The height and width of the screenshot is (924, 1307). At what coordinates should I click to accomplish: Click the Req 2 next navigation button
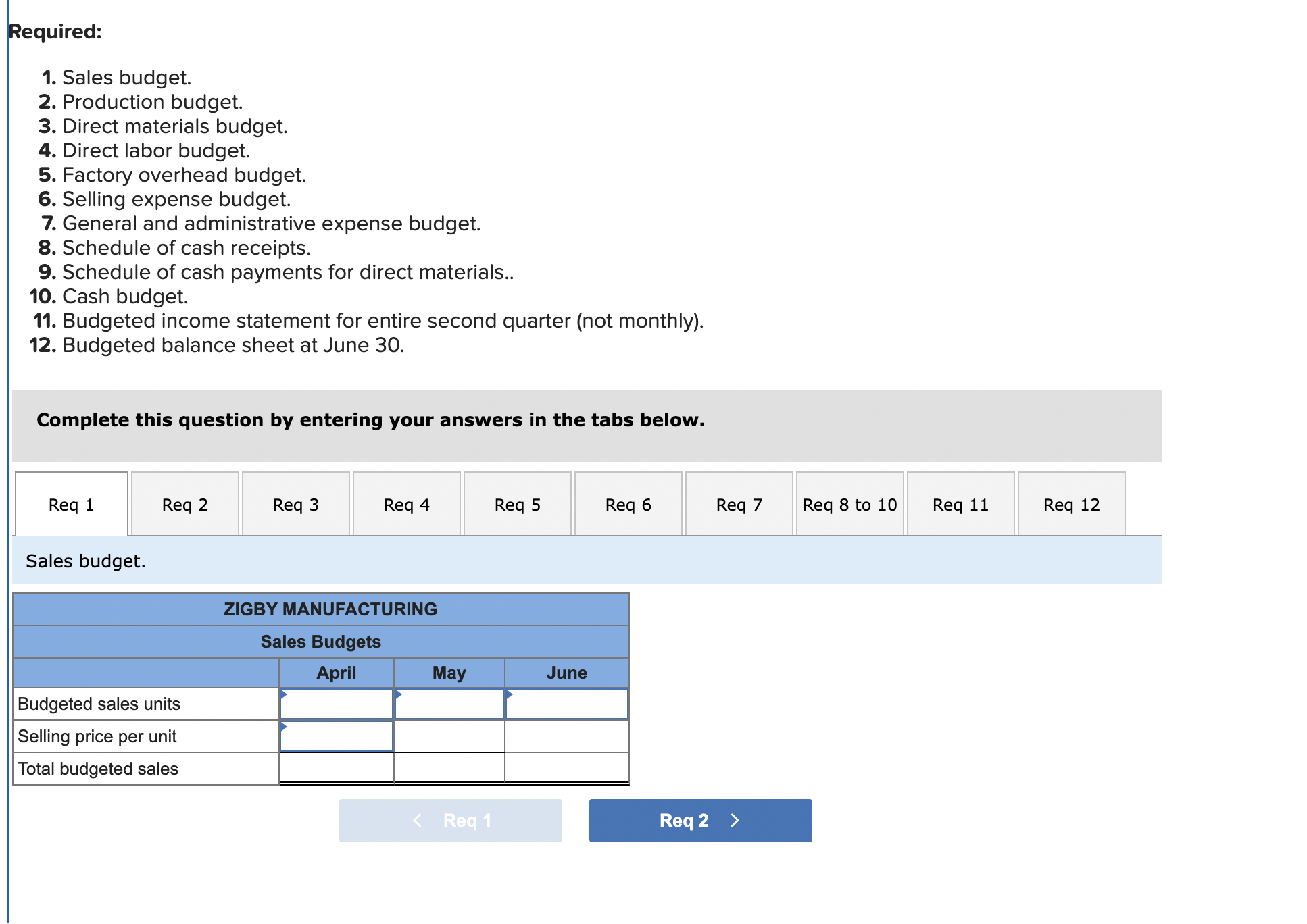(x=699, y=820)
